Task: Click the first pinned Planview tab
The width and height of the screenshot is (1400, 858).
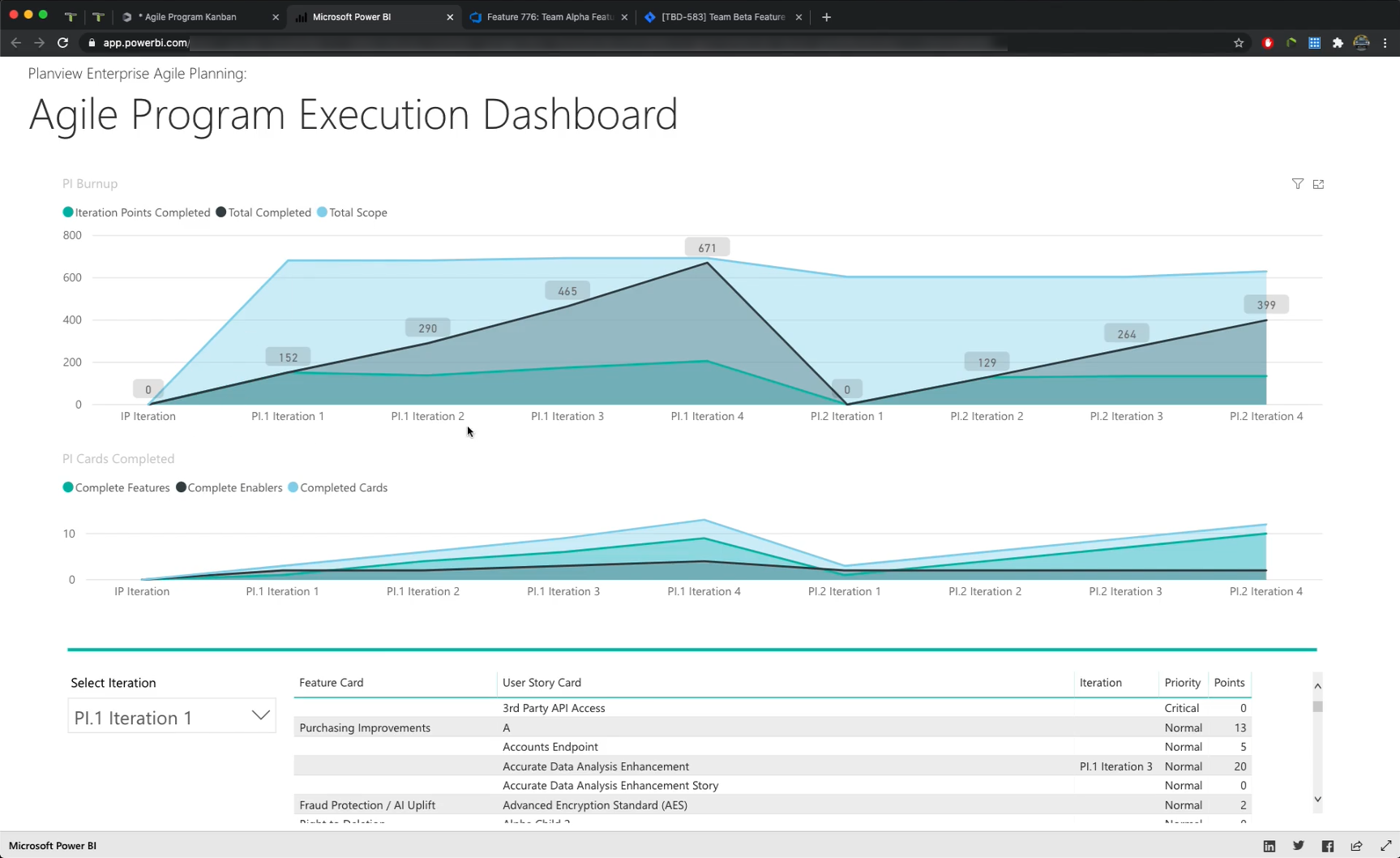Action: 71,17
